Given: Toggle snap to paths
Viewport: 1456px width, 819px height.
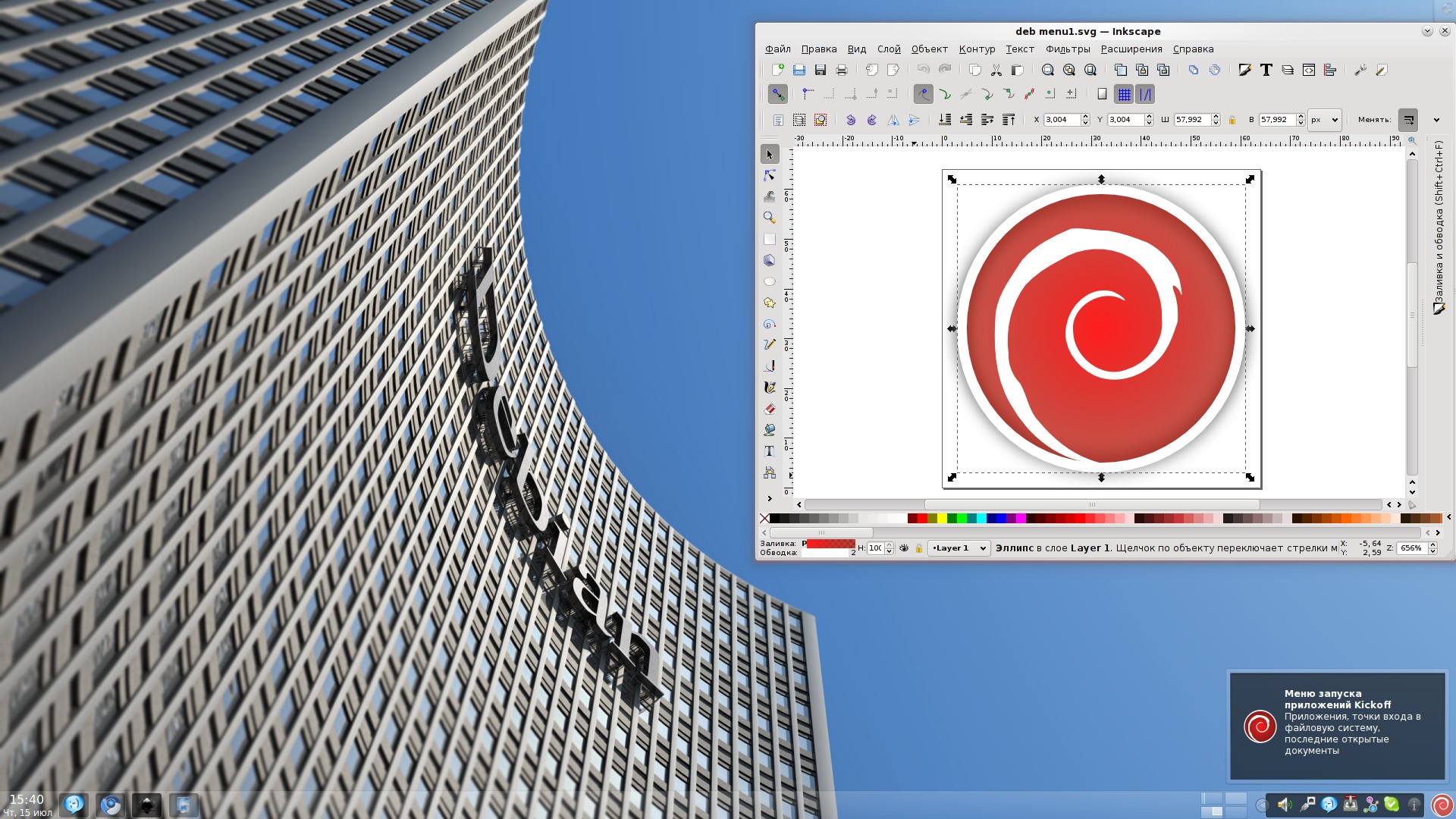Looking at the screenshot, I should pyautogui.click(x=944, y=94).
